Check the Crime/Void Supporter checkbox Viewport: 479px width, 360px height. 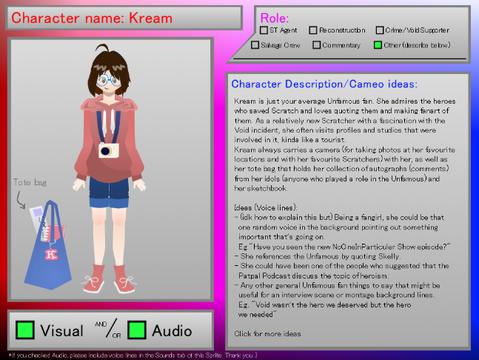(x=380, y=30)
